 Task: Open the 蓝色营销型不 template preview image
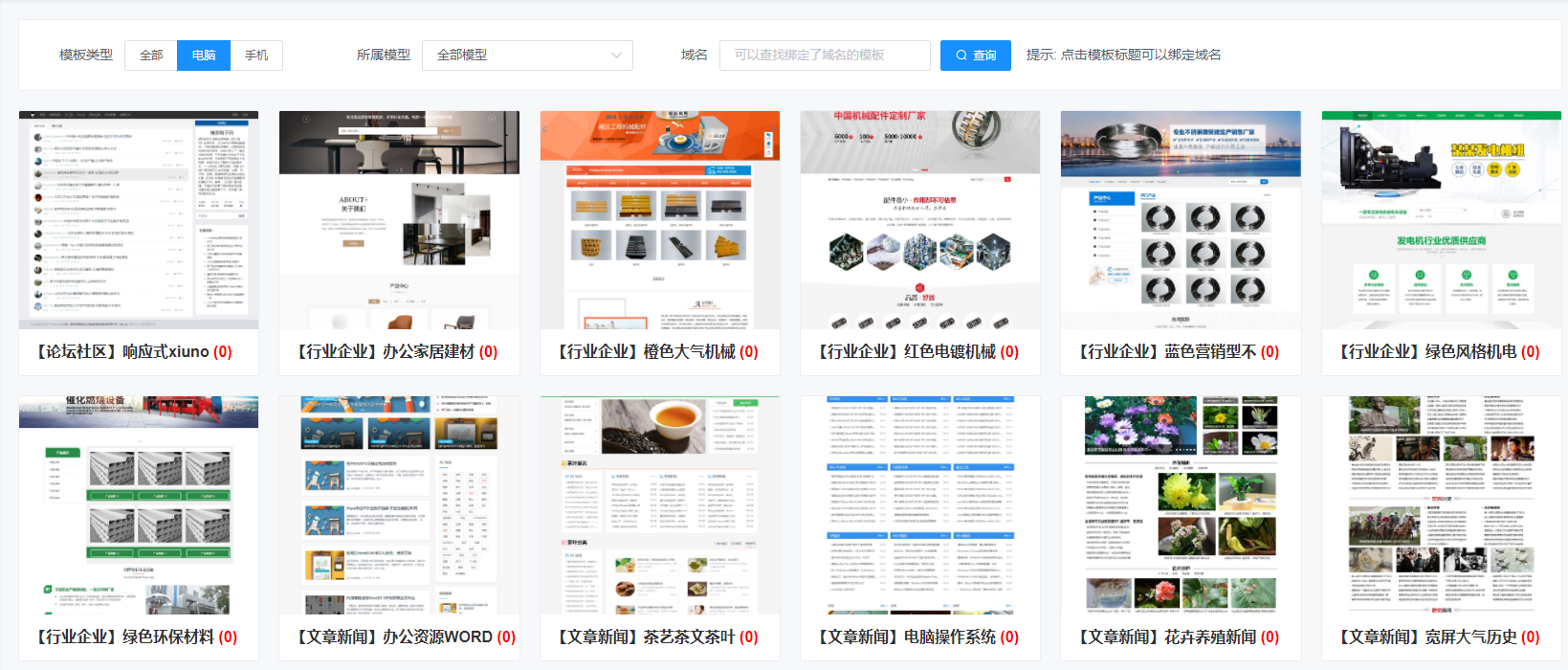click(1181, 220)
